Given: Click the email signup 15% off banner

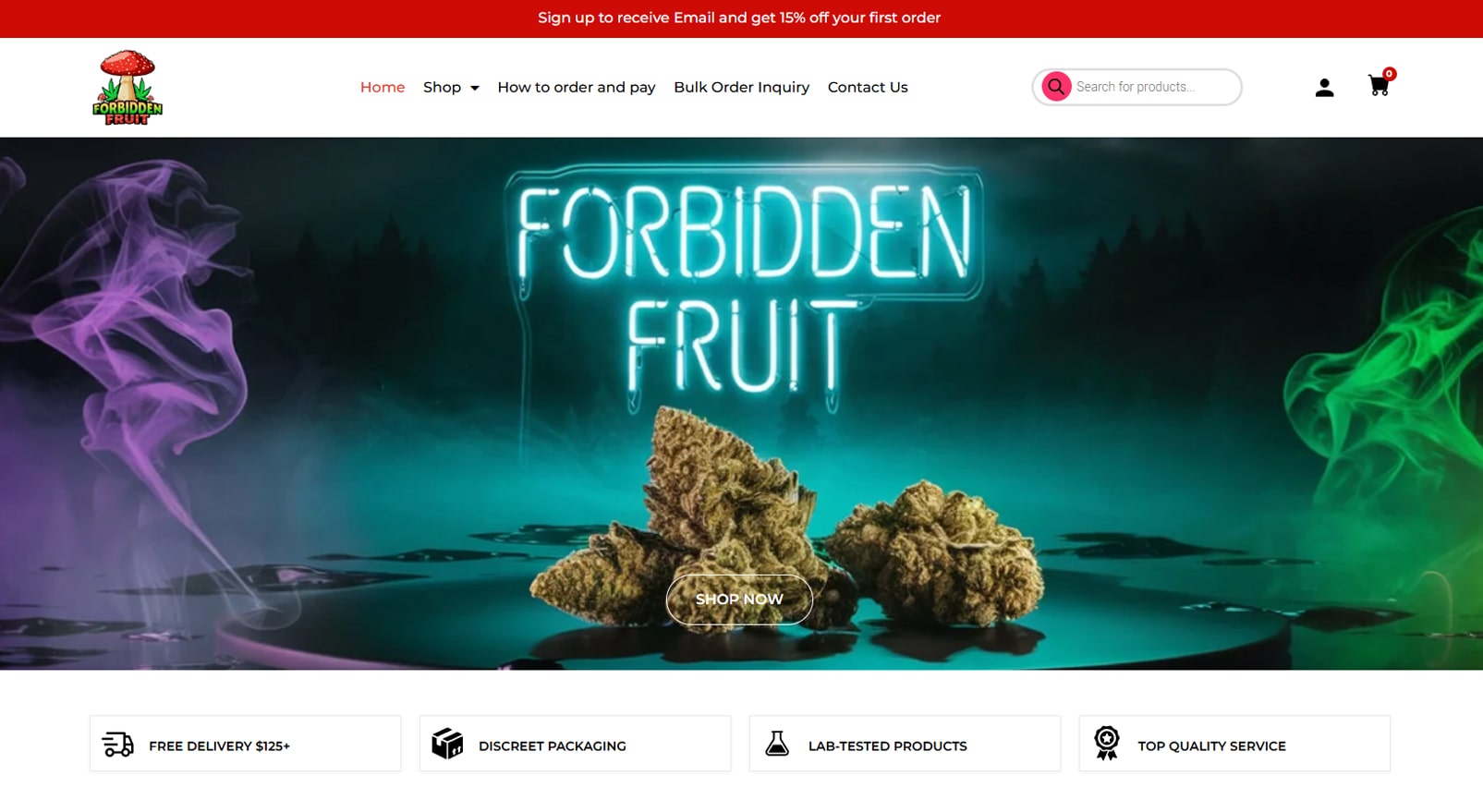Looking at the screenshot, I should coord(739,18).
